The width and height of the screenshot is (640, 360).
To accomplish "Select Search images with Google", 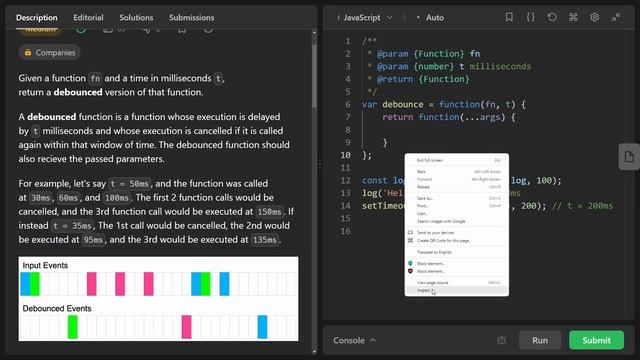I will [456, 221].
